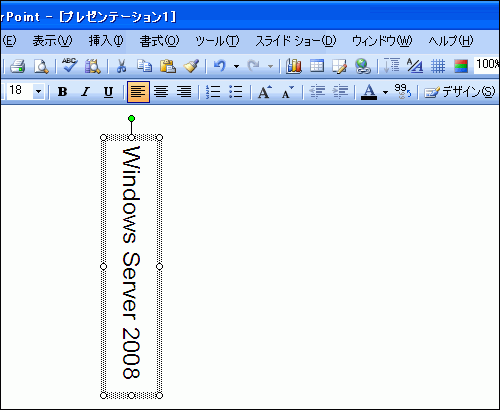Open the Research tool icon
500x410 pixels.
click(x=93, y=66)
